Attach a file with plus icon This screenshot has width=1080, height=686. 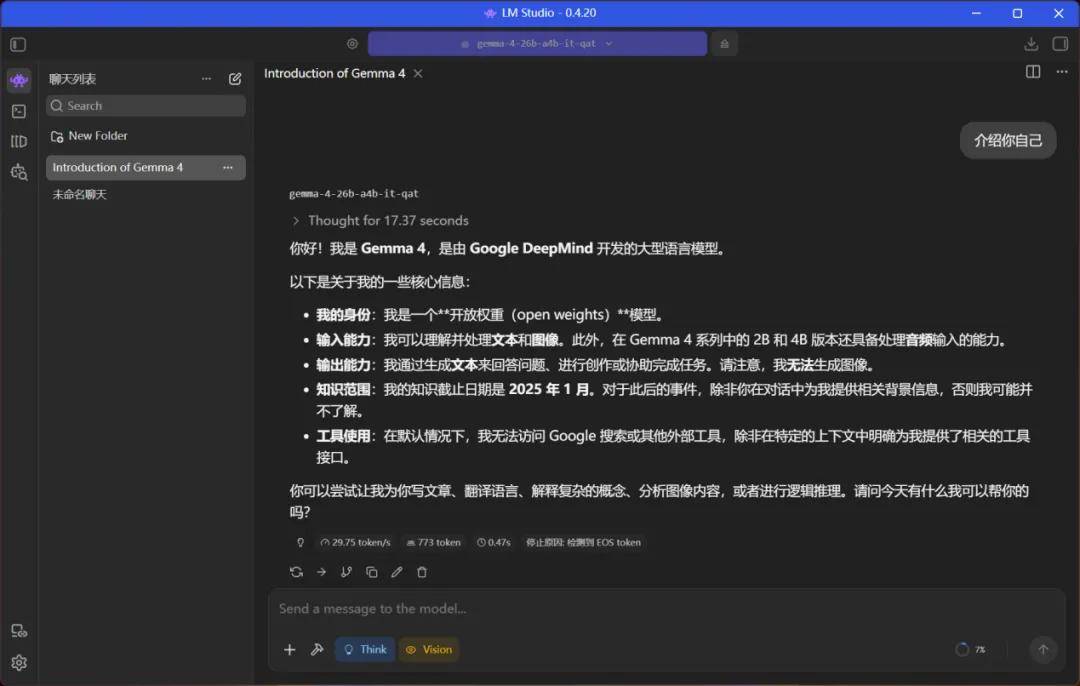point(289,649)
